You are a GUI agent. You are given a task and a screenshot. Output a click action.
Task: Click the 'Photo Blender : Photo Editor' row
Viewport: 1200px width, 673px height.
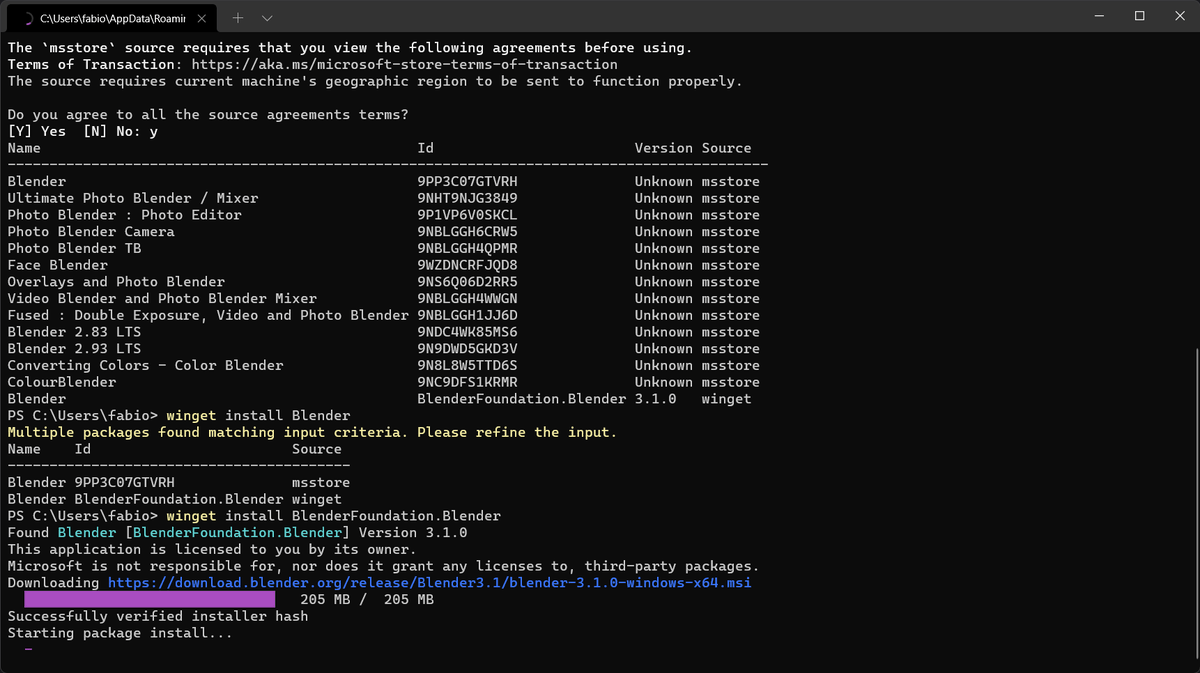tap(124, 215)
